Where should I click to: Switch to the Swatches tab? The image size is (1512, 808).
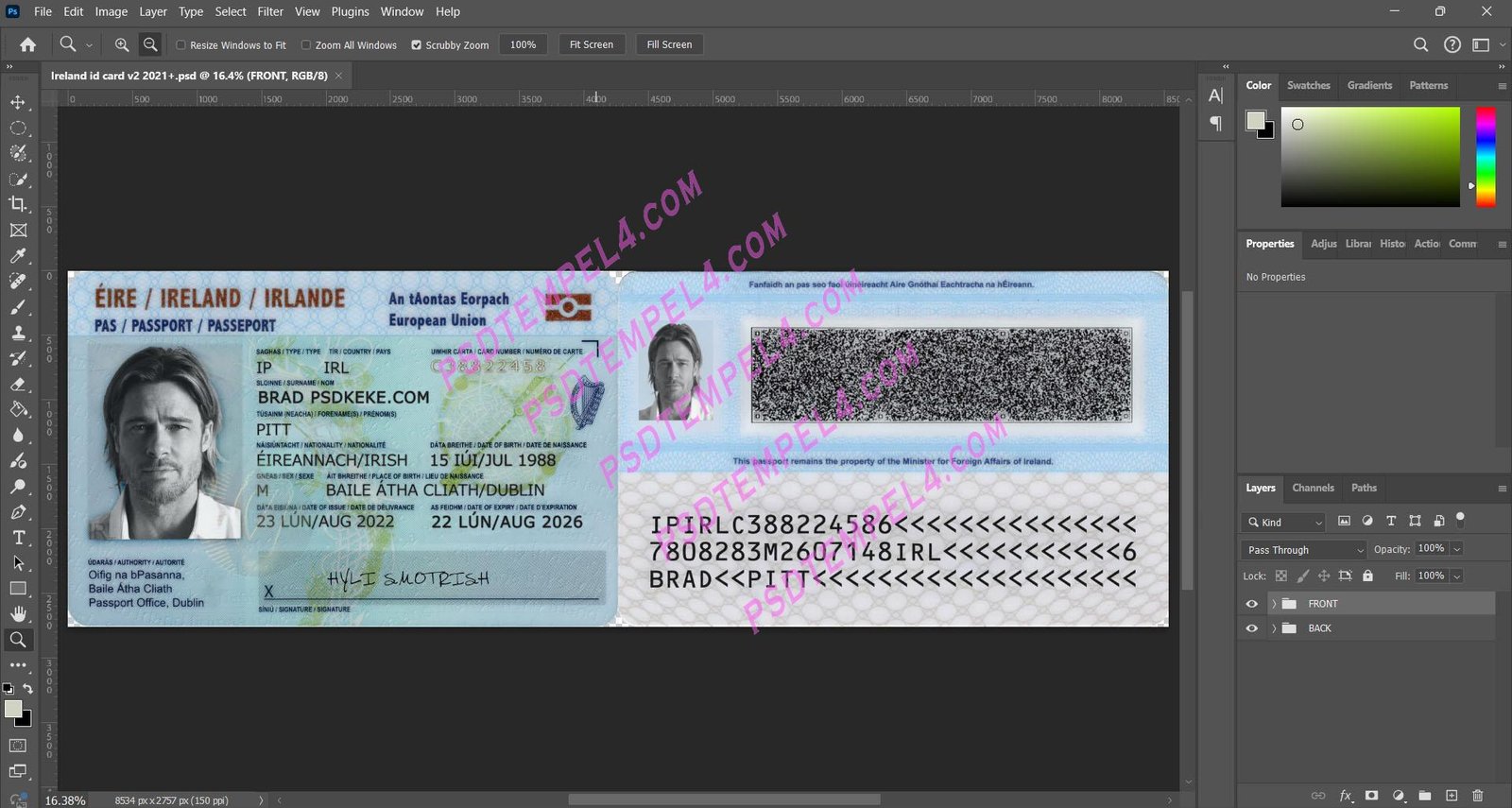(1308, 85)
